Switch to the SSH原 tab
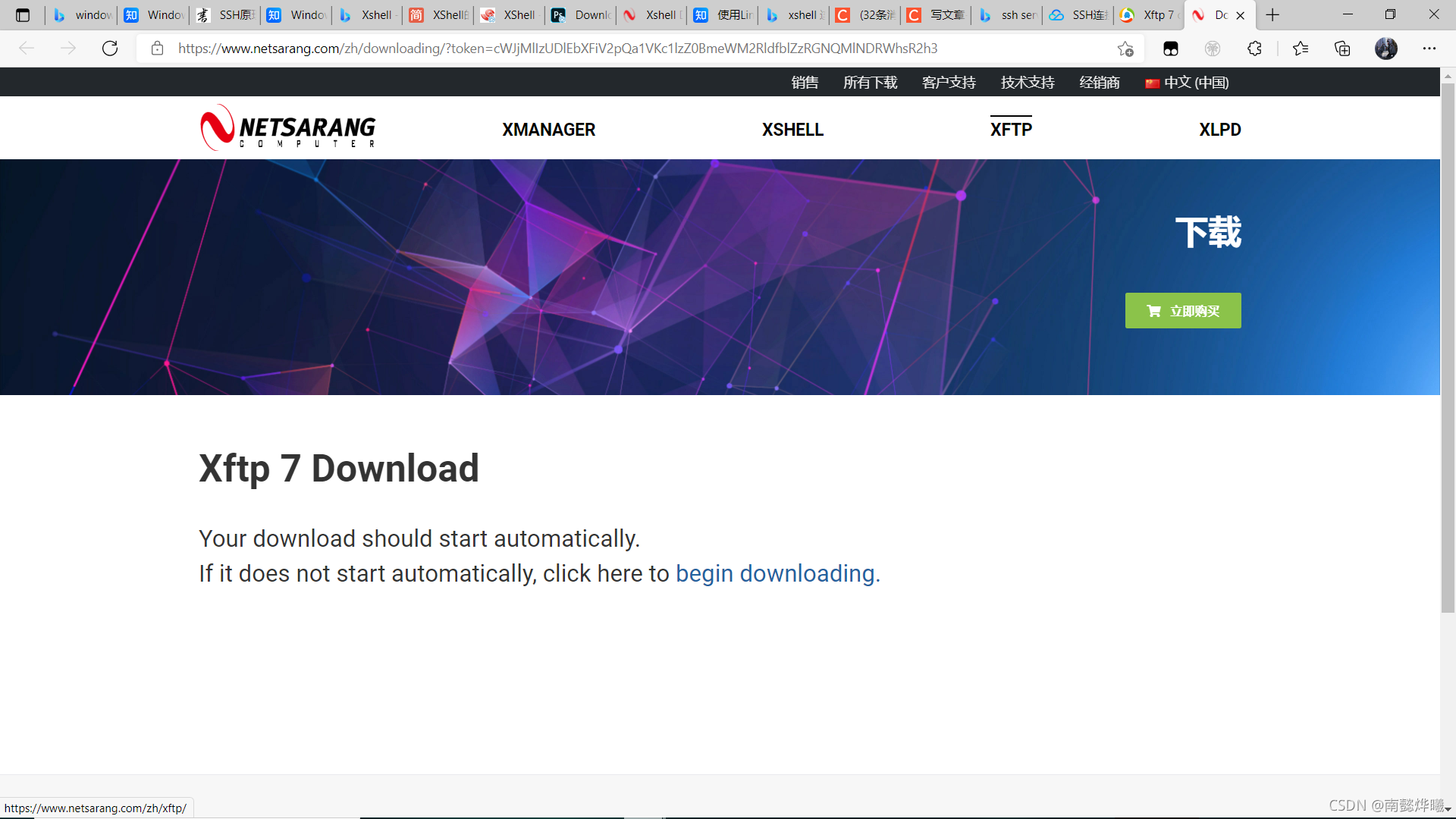This screenshot has height=819, width=1456. (x=226, y=15)
